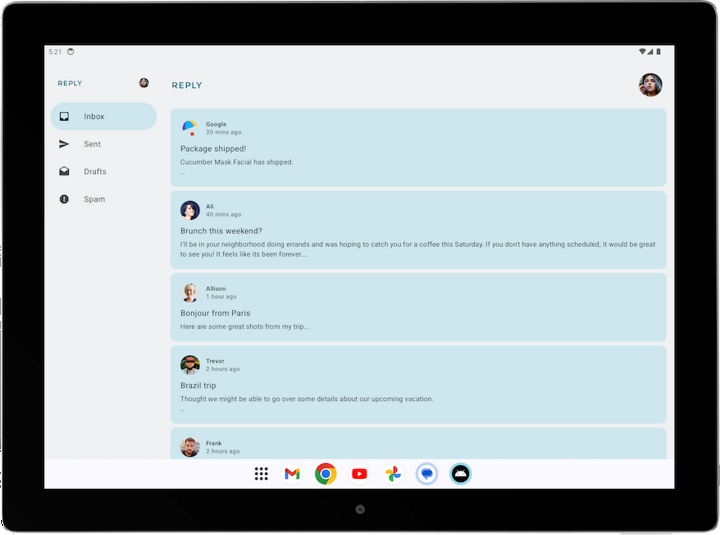Open the 'Bonjour from Paris' email
The height and width of the screenshot is (535, 720).
click(x=417, y=313)
